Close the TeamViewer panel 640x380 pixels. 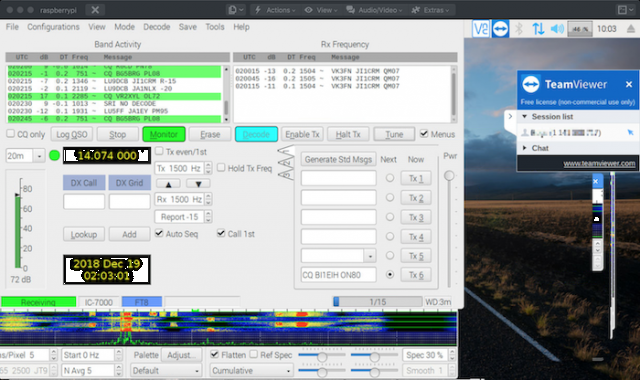629,84
